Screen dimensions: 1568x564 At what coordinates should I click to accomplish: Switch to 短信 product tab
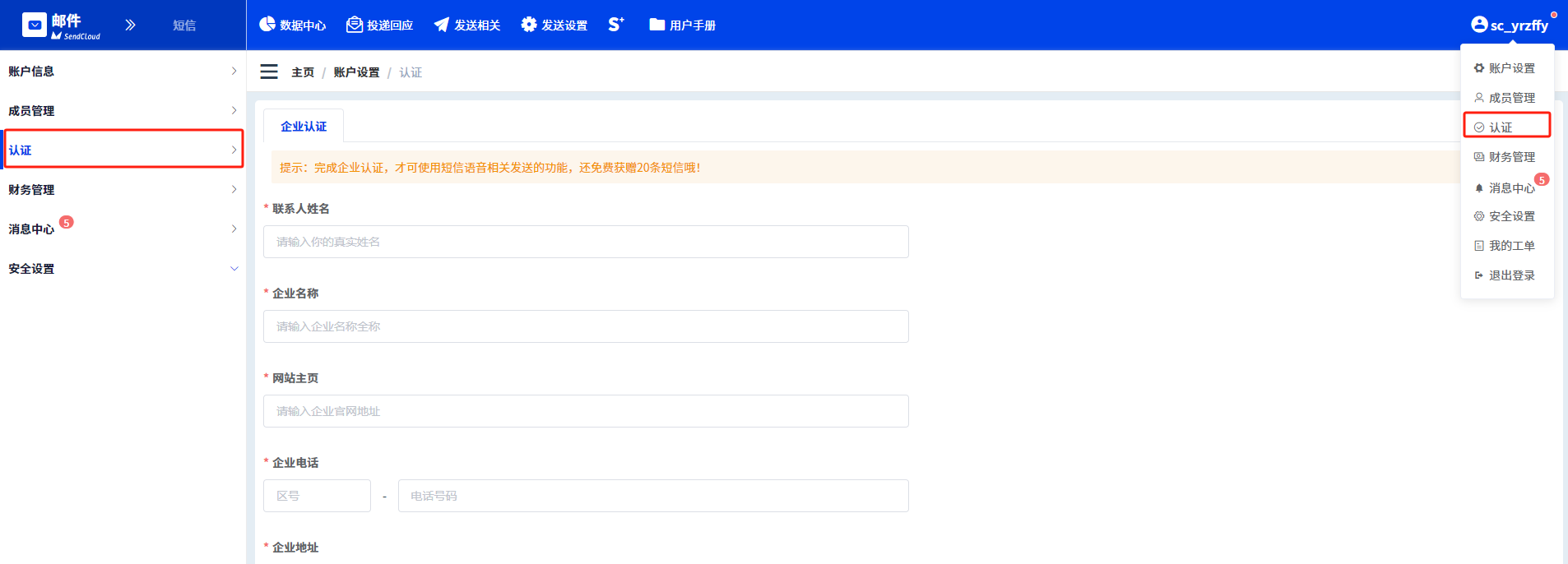[184, 25]
